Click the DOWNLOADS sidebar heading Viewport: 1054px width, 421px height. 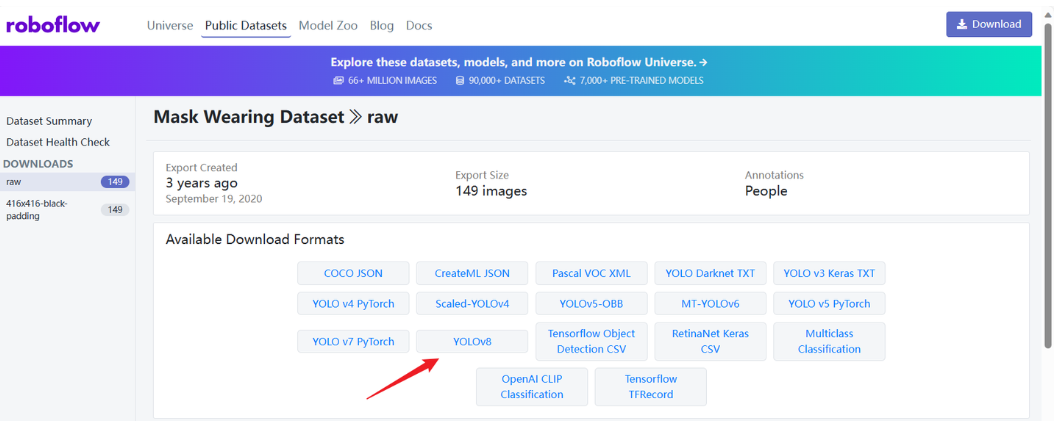pos(38,164)
